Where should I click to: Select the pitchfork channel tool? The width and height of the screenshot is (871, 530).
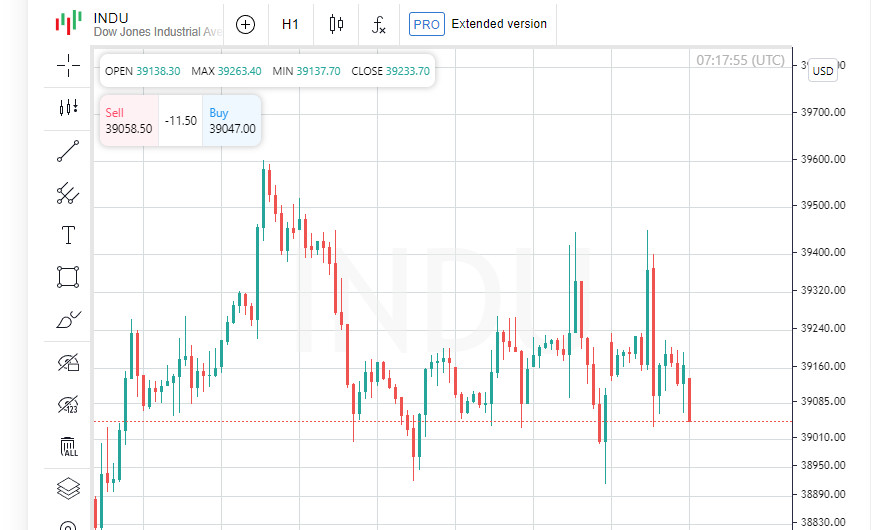pyautogui.click(x=68, y=193)
